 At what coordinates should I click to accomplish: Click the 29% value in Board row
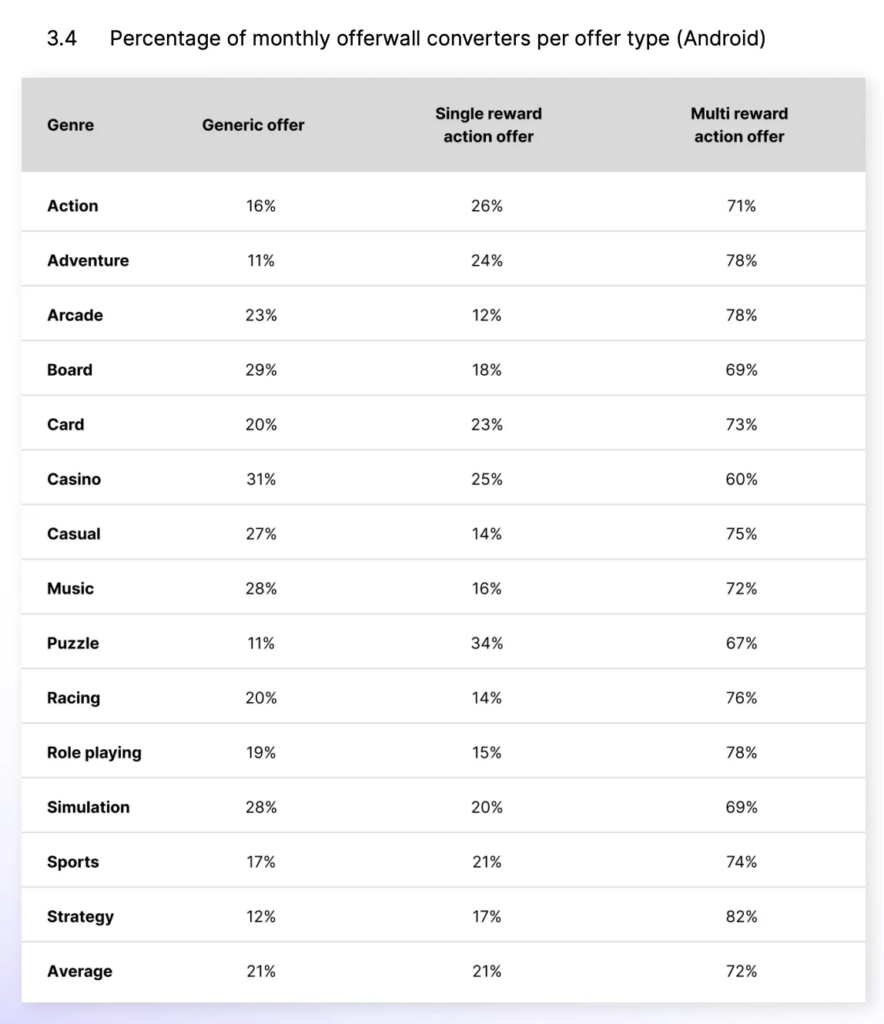[261, 370]
